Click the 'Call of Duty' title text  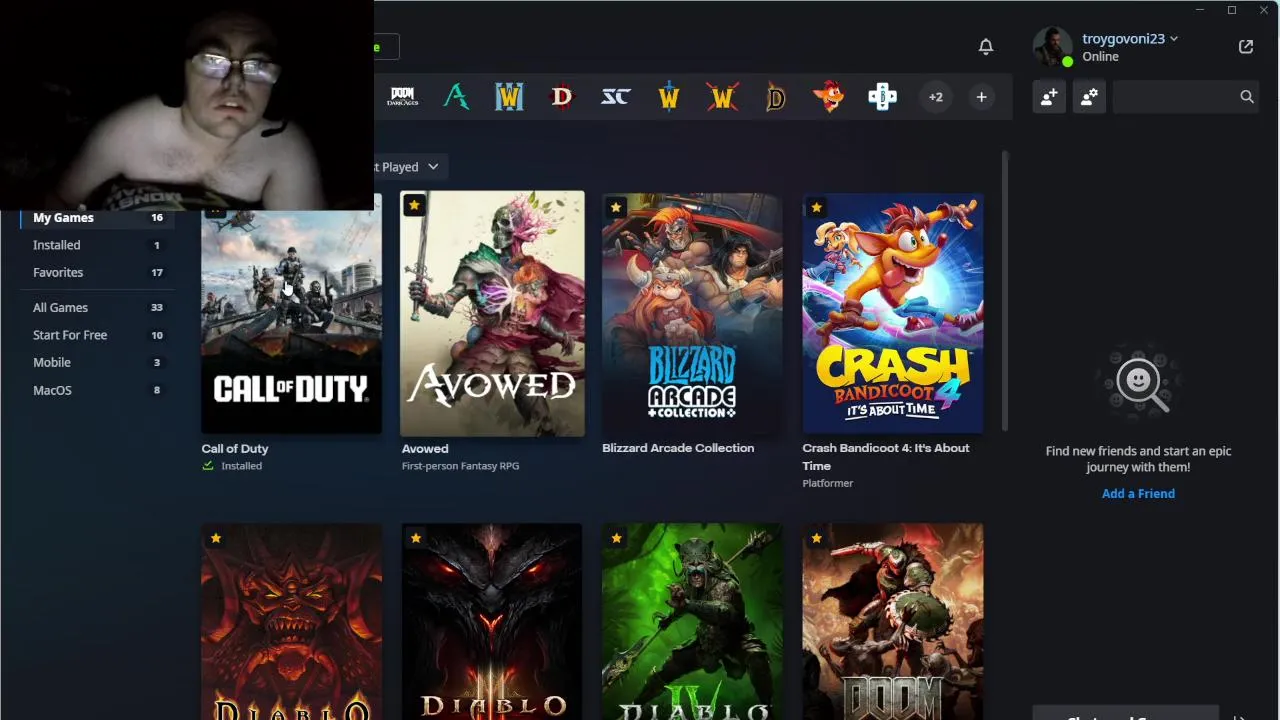(x=235, y=449)
